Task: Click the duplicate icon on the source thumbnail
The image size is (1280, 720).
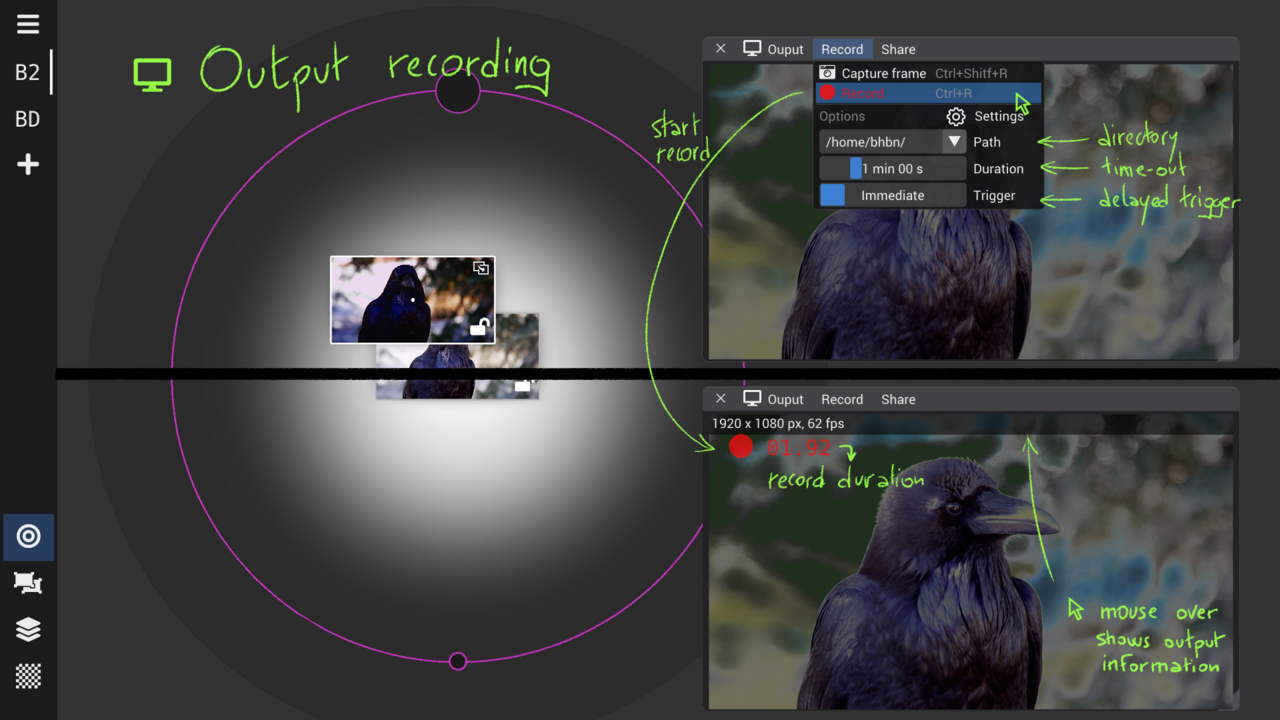Action: (480, 268)
